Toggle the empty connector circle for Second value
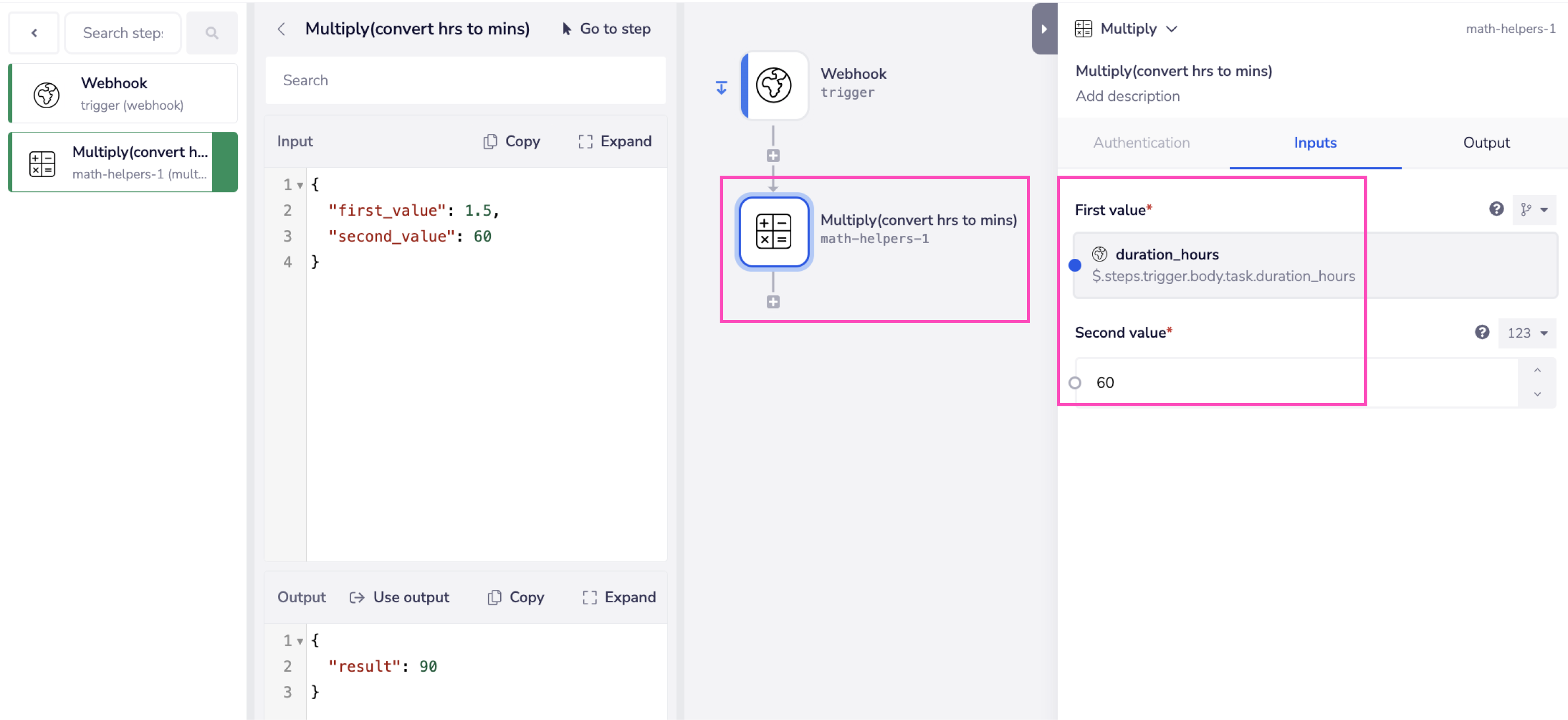This screenshot has width=1568, height=720. pyautogui.click(x=1075, y=383)
